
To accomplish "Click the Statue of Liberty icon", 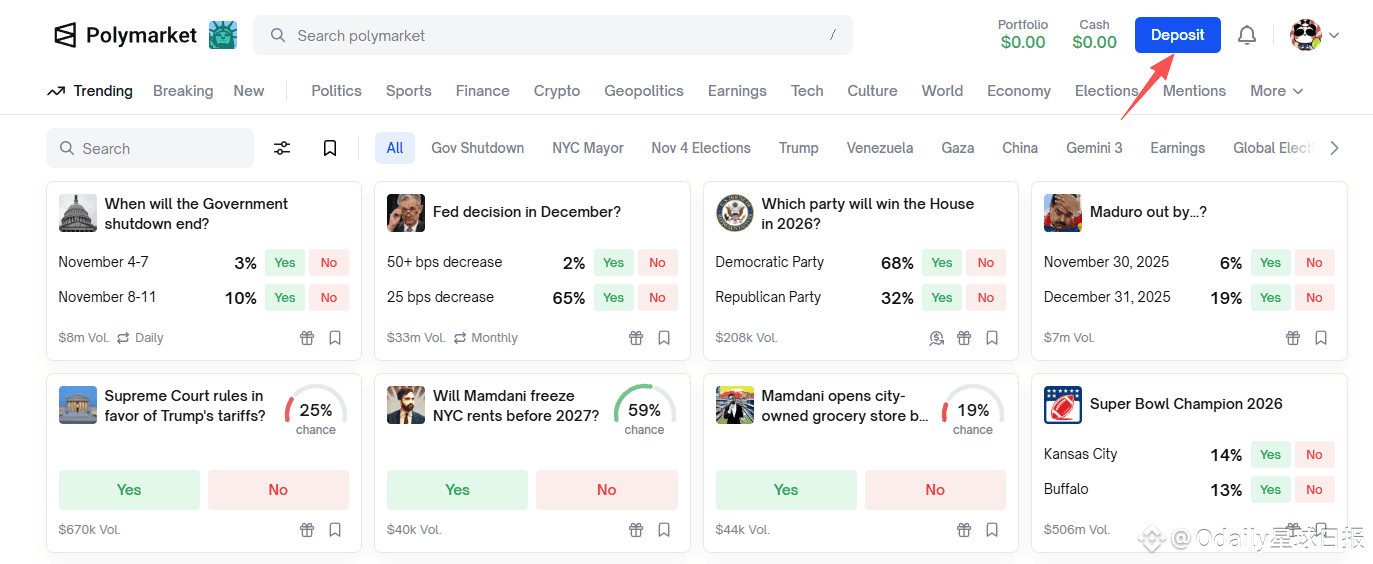I will tap(223, 36).
